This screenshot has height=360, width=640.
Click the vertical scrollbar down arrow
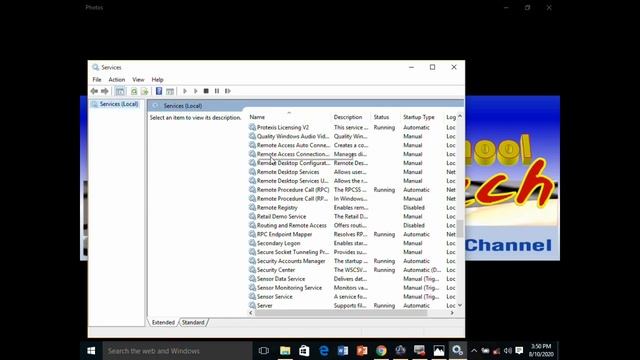point(460,305)
